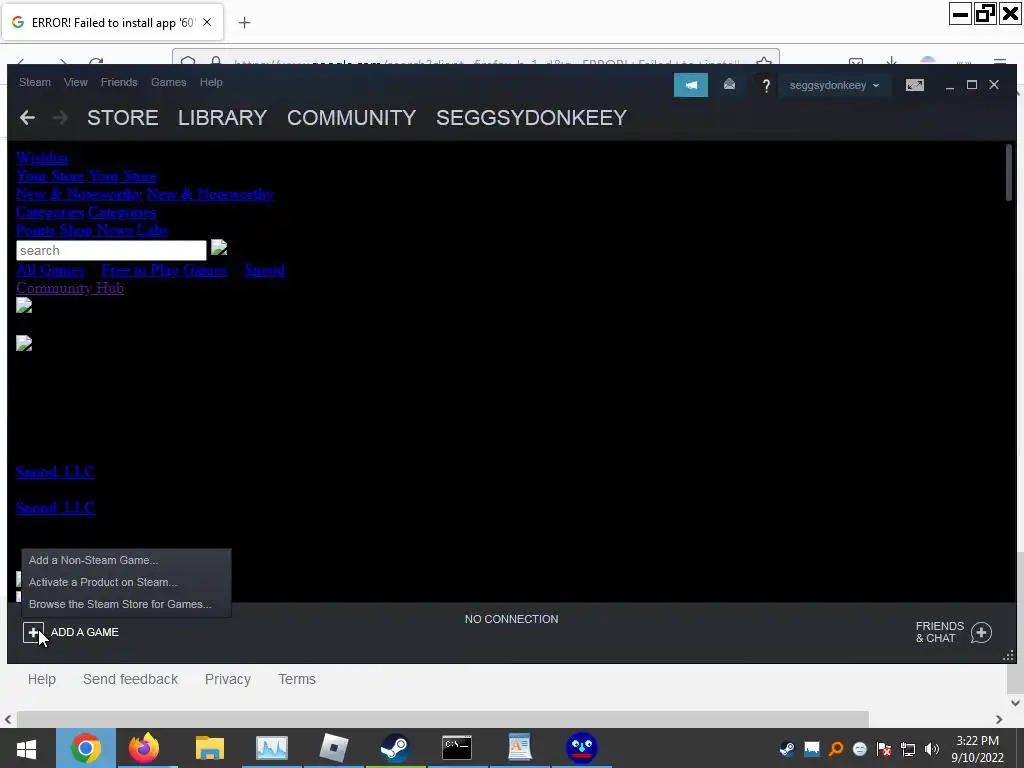This screenshot has width=1024, height=768.
Task: Open Friends & Chat plus bubble icon
Action: (x=981, y=632)
